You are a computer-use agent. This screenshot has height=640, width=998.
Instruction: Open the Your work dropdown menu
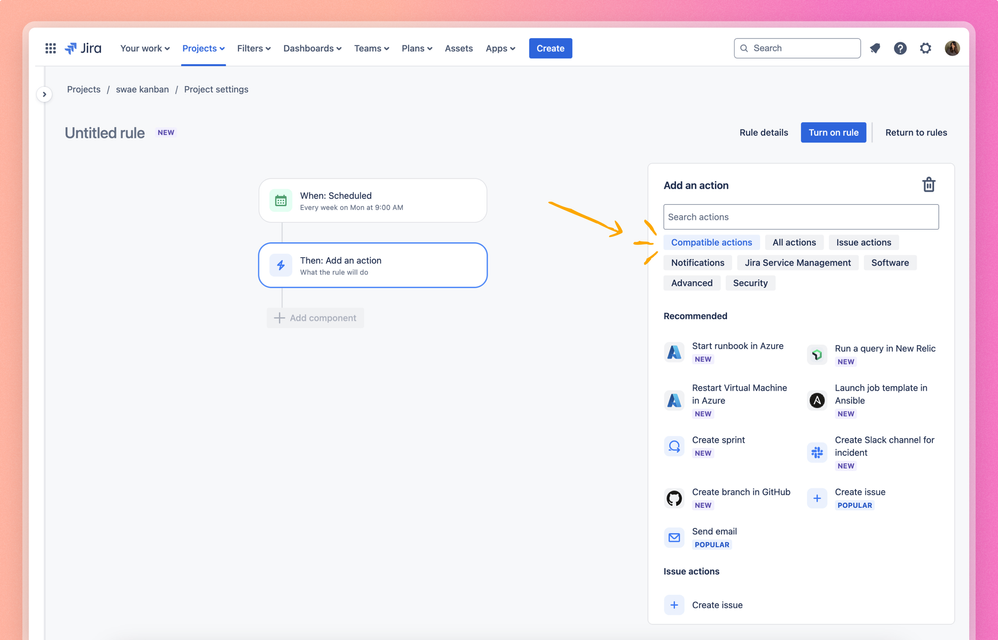(145, 48)
